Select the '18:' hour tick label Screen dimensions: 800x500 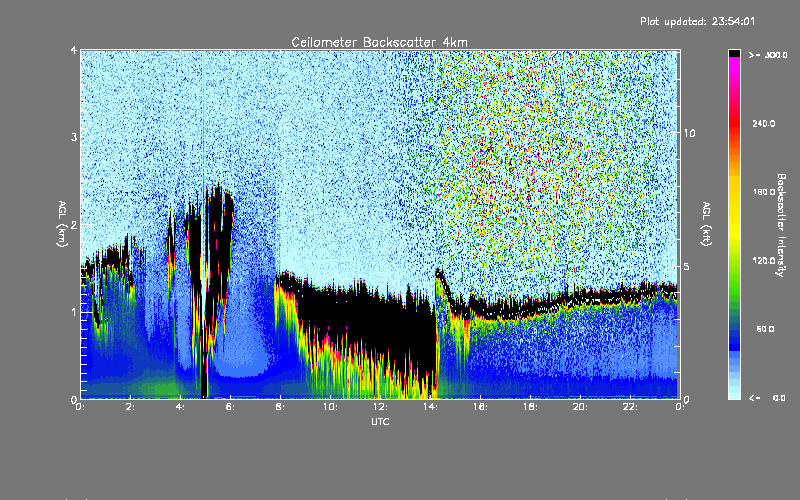pos(530,407)
